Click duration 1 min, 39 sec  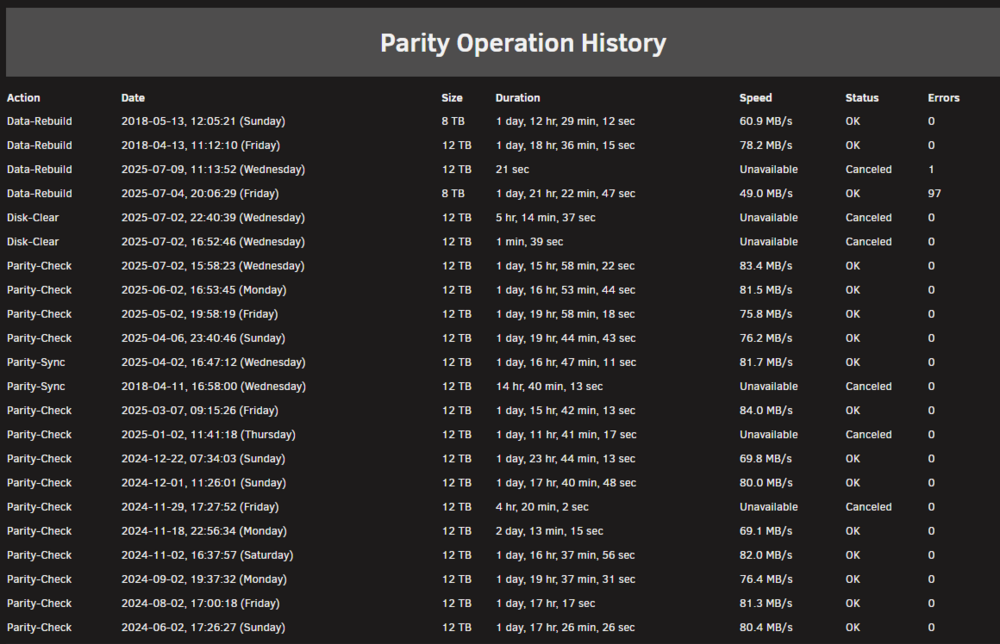click(x=529, y=242)
